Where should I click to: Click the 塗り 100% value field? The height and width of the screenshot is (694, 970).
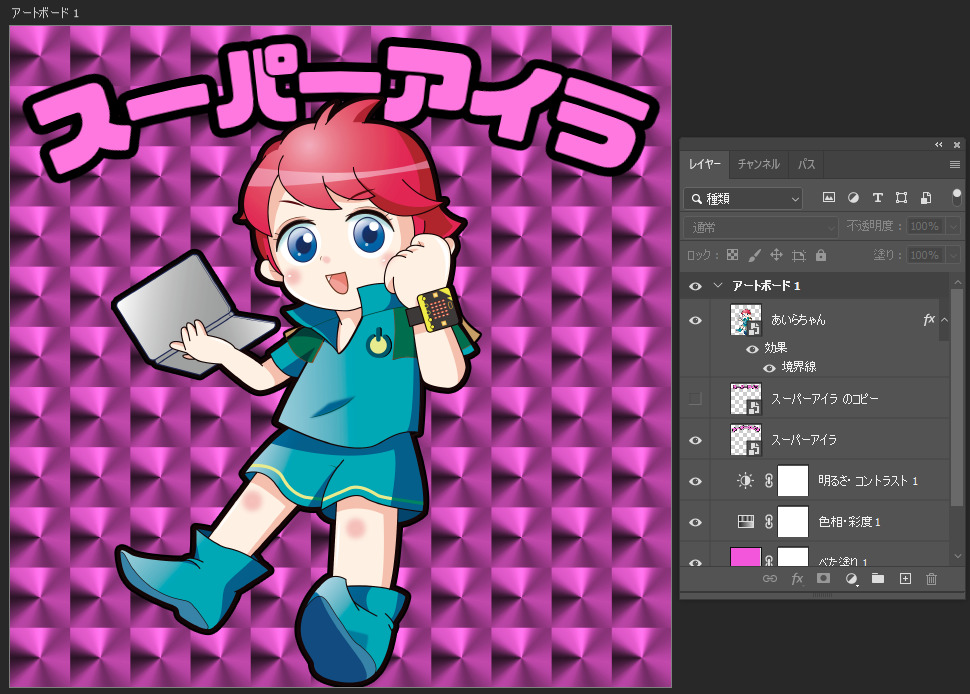[x=924, y=255]
